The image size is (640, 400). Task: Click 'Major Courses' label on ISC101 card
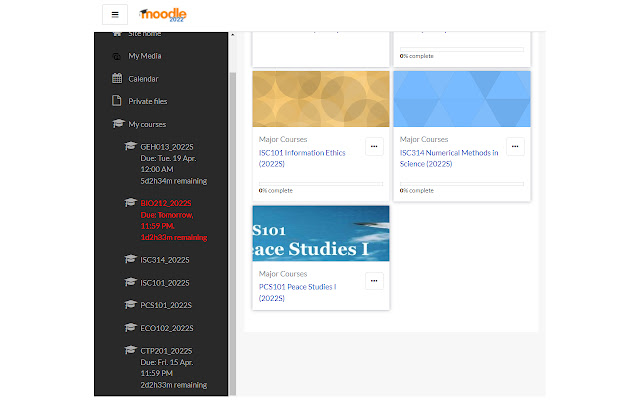click(x=283, y=139)
